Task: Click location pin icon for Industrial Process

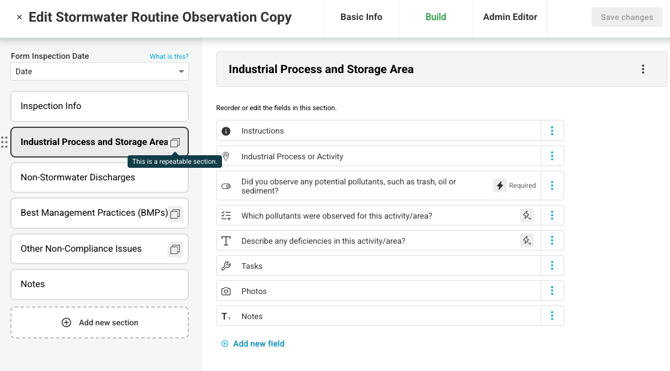Action: click(x=226, y=156)
